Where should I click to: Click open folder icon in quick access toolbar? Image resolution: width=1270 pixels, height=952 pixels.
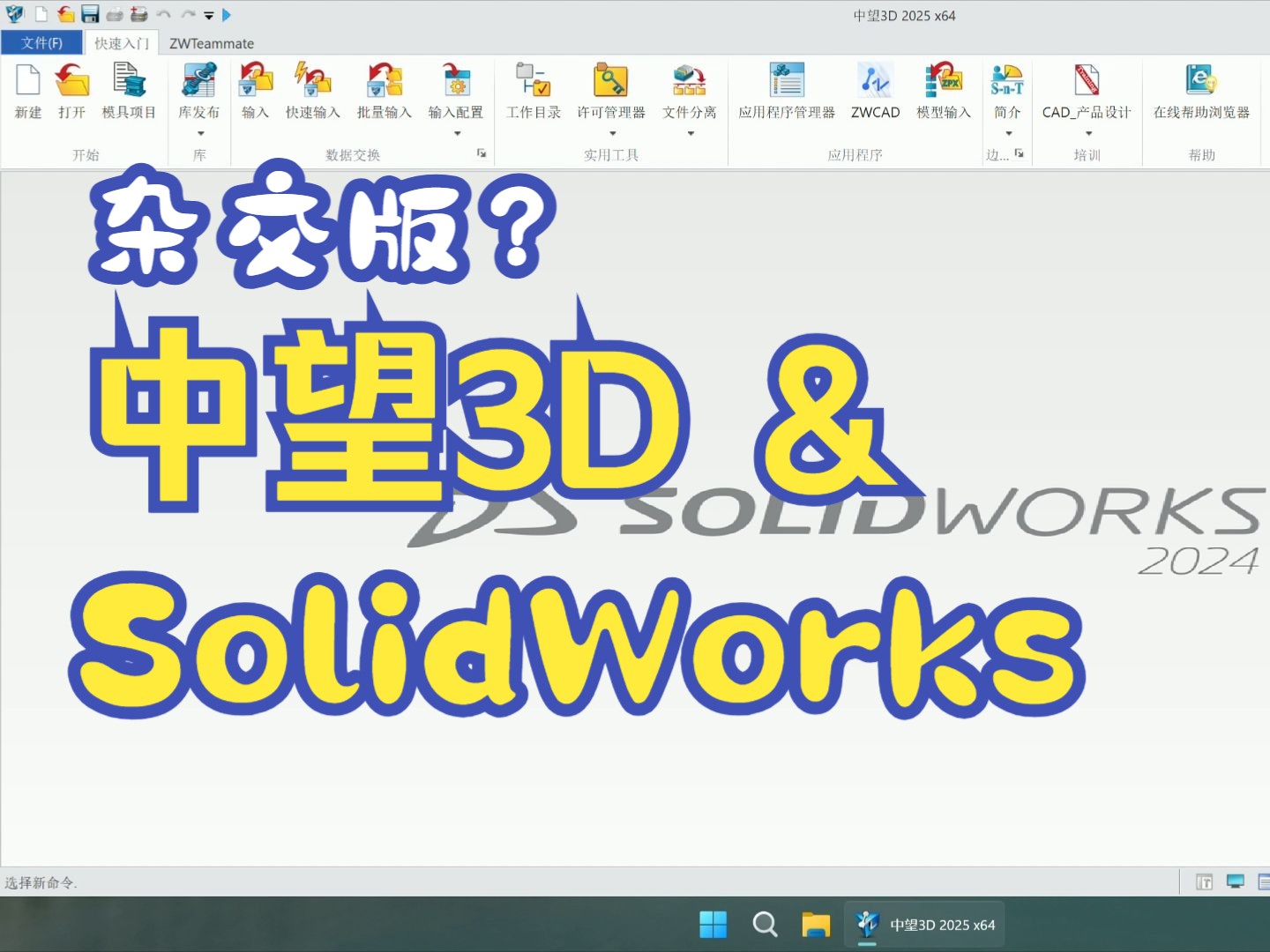point(65,14)
